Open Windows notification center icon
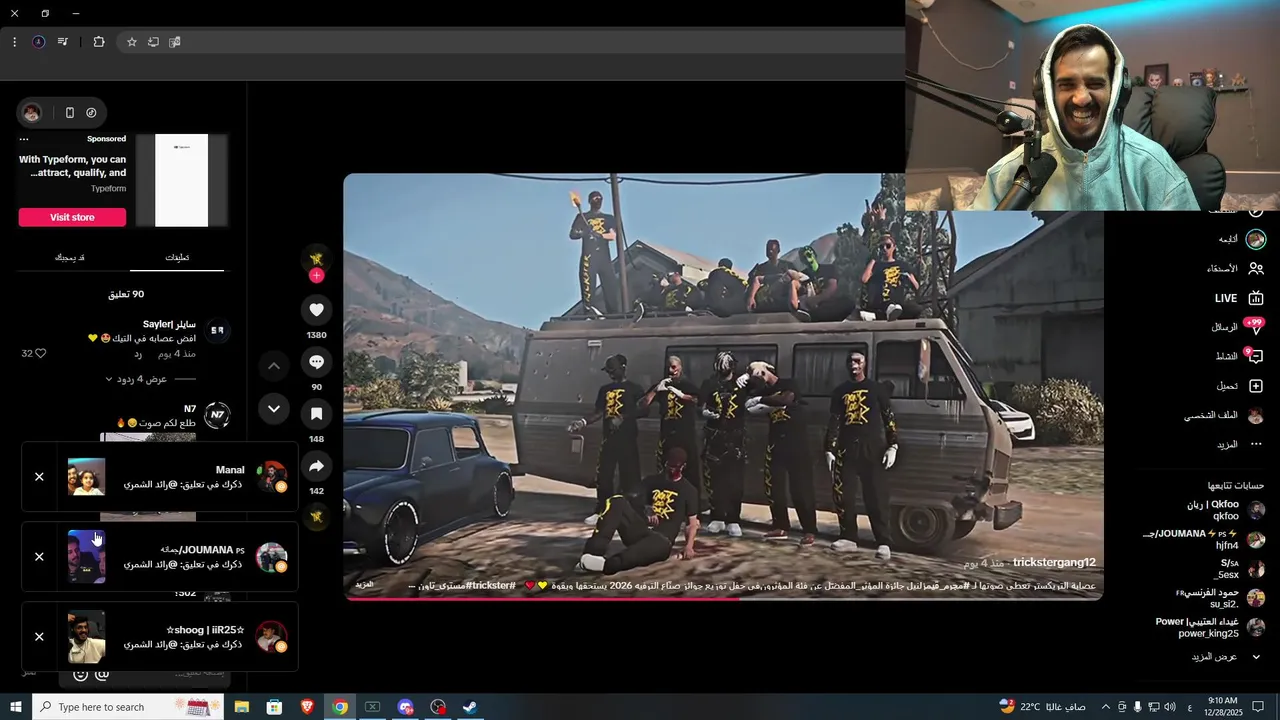1280x720 pixels. [1259, 707]
